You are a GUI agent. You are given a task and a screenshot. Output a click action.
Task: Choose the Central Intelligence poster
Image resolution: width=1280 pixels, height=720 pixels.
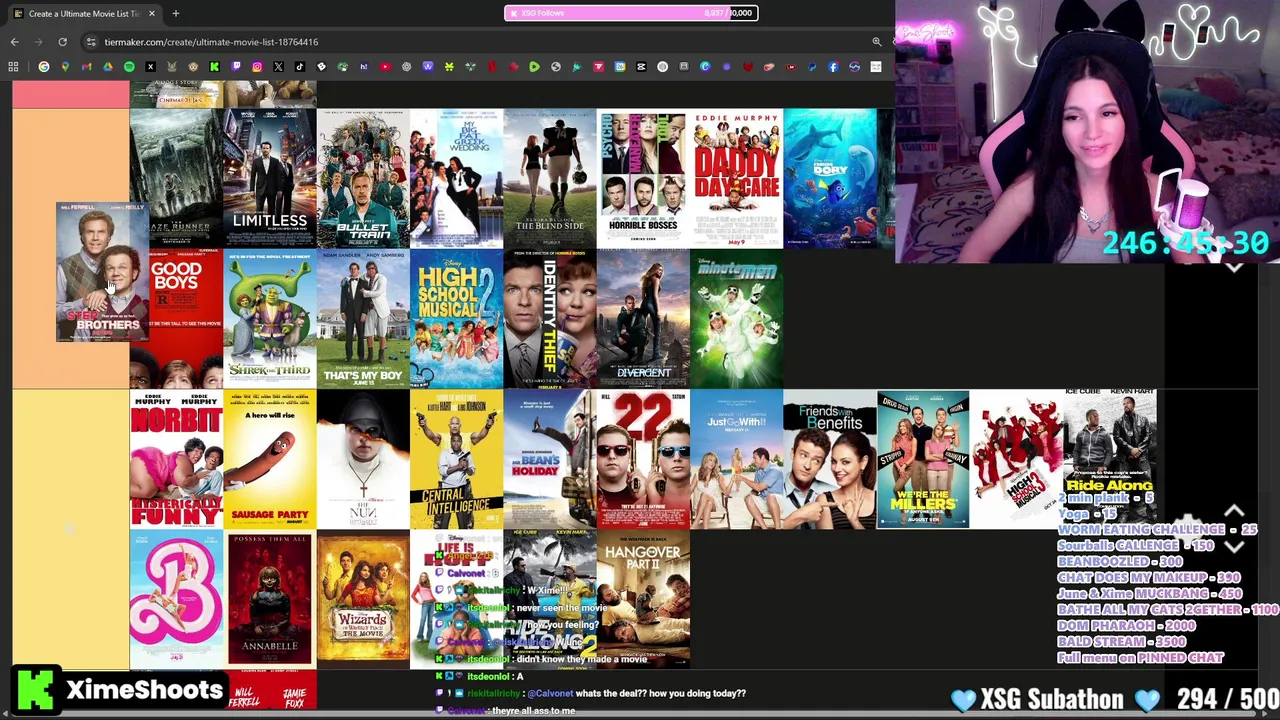point(456,459)
